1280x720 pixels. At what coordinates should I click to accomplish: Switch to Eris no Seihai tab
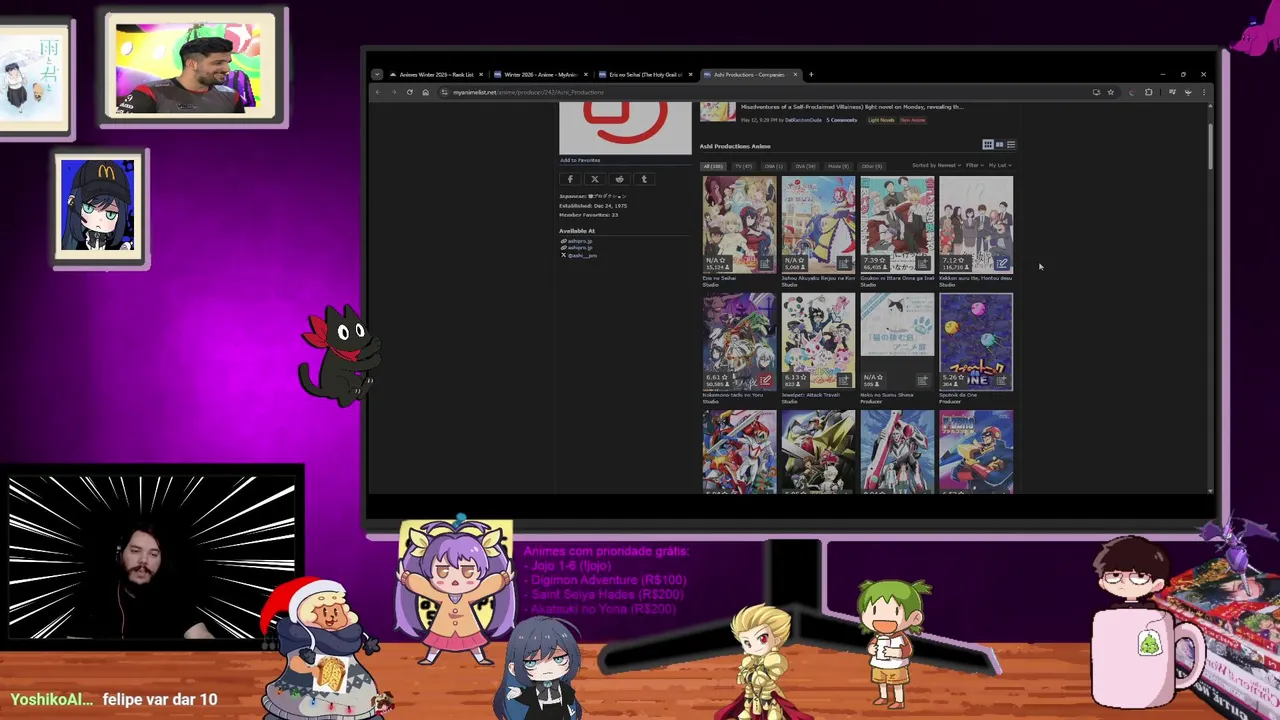pos(645,75)
